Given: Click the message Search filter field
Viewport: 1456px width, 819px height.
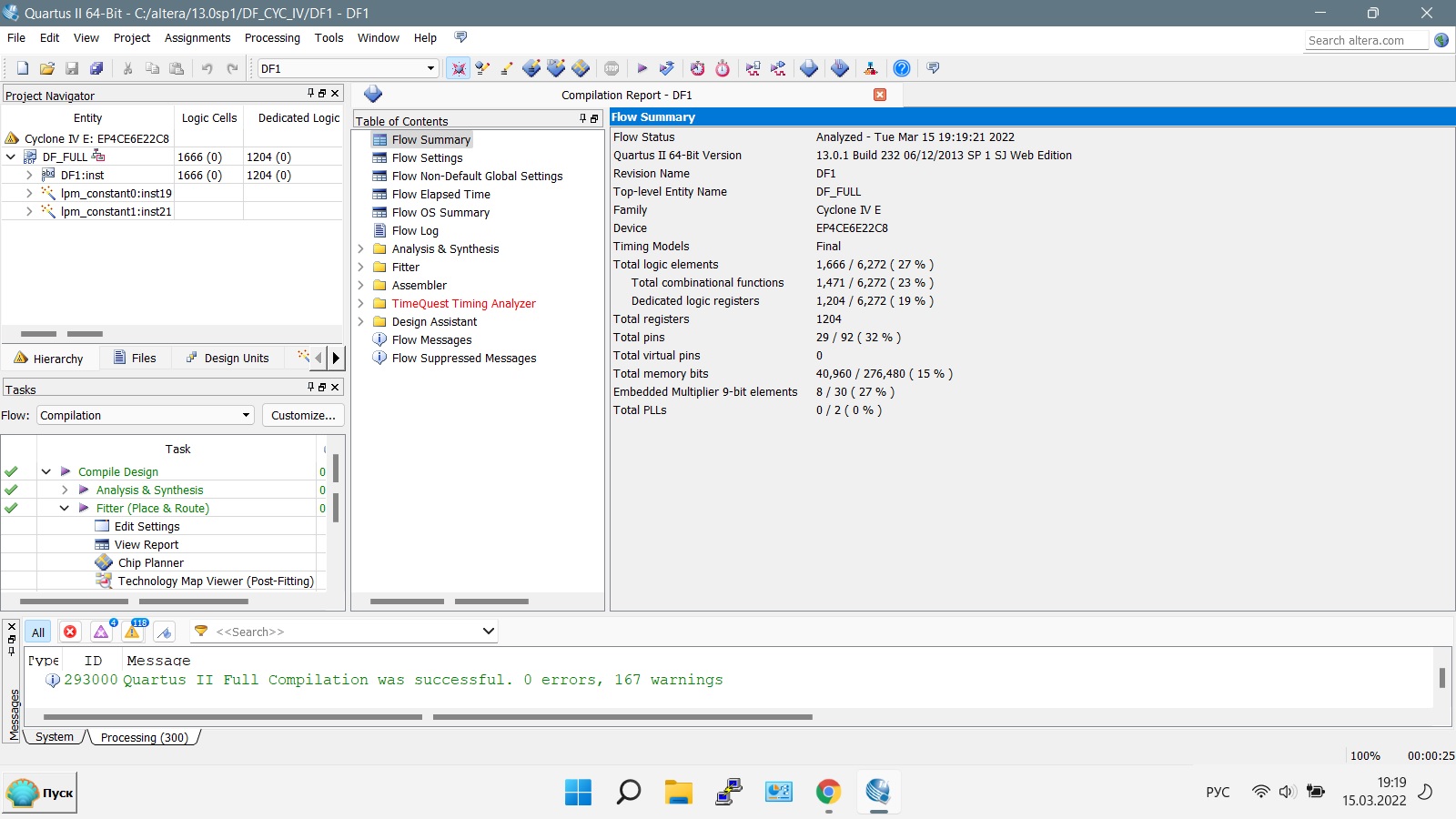Looking at the screenshot, I should point(346,632).
